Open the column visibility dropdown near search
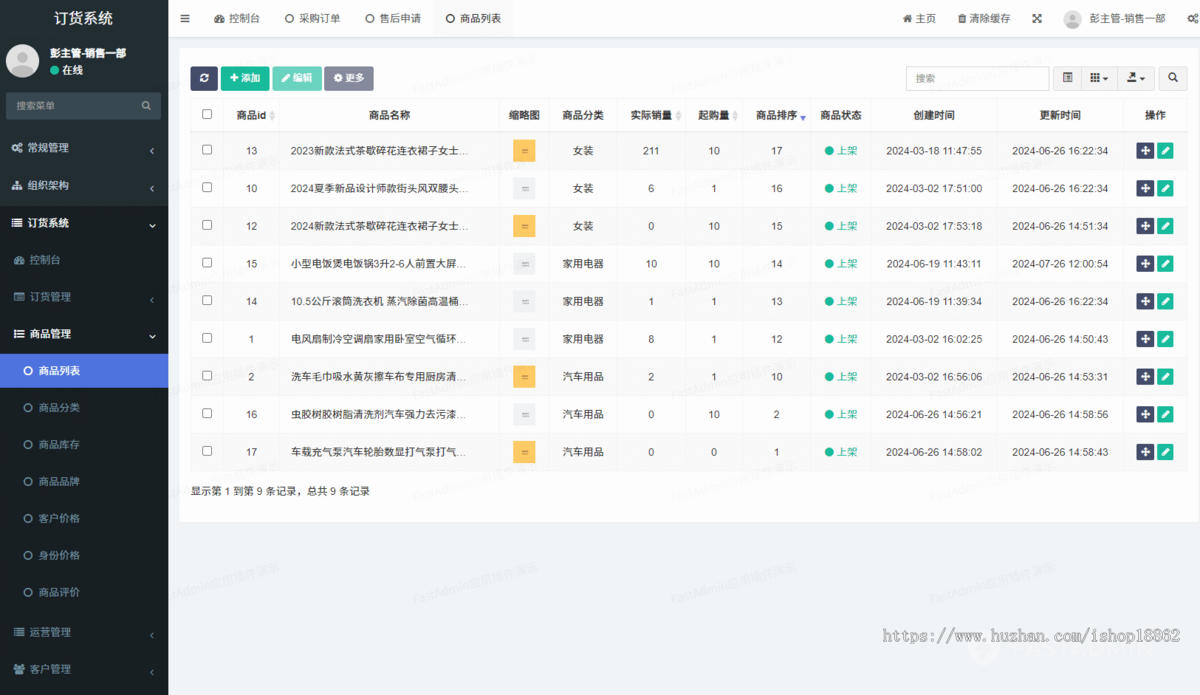The height and width of the screenshot is (695, 1200). point(1097,78)
